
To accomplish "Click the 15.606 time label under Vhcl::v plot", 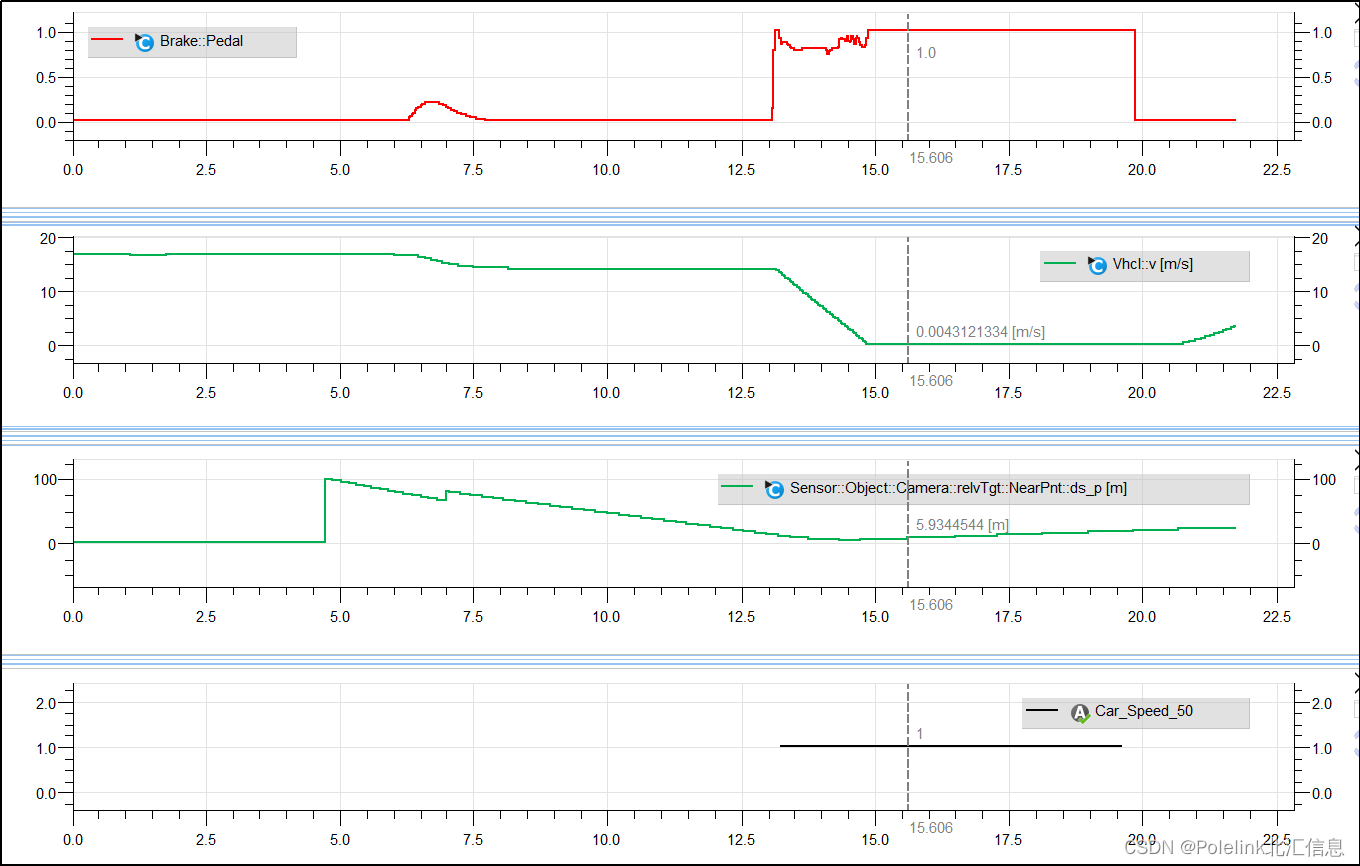I will point(931,381).
